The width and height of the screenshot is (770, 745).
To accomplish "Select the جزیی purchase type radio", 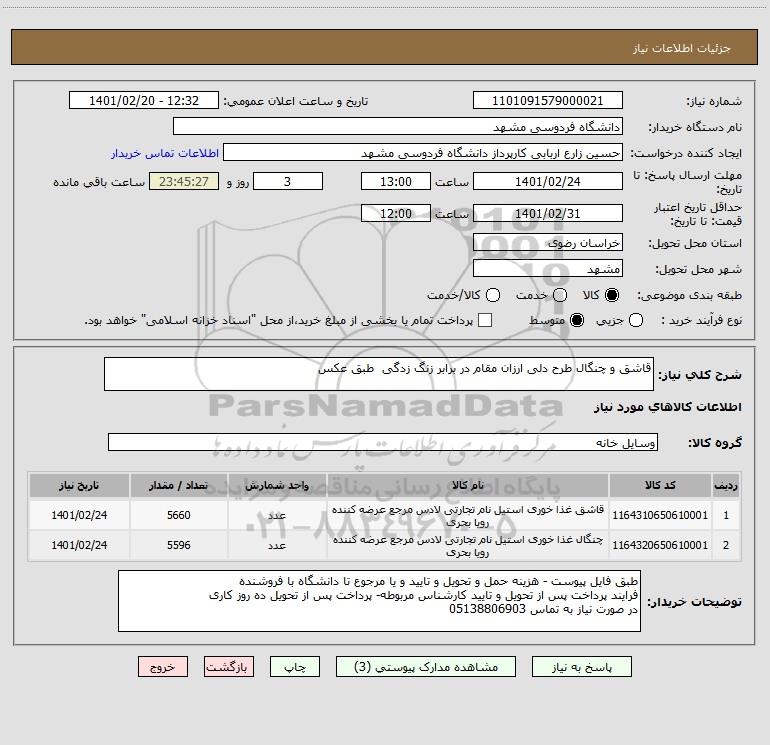I will (x=636, y=320).
